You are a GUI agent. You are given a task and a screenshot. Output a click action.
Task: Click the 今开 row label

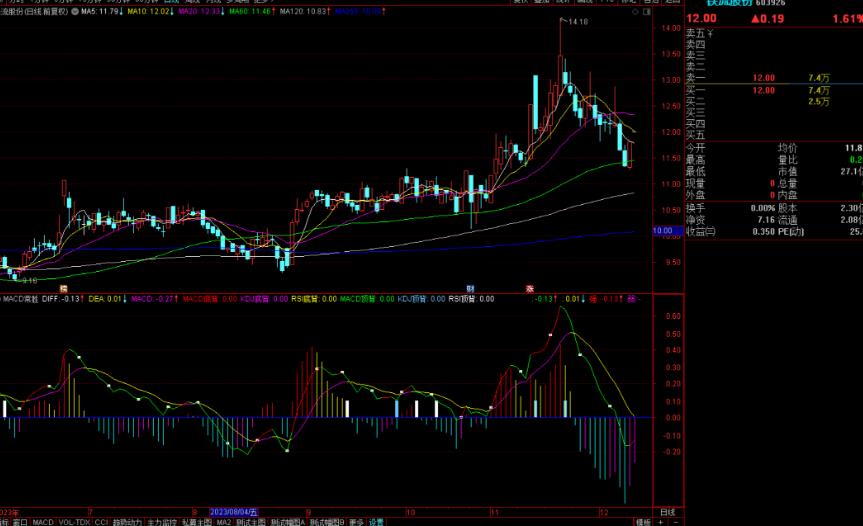[696, 148]
